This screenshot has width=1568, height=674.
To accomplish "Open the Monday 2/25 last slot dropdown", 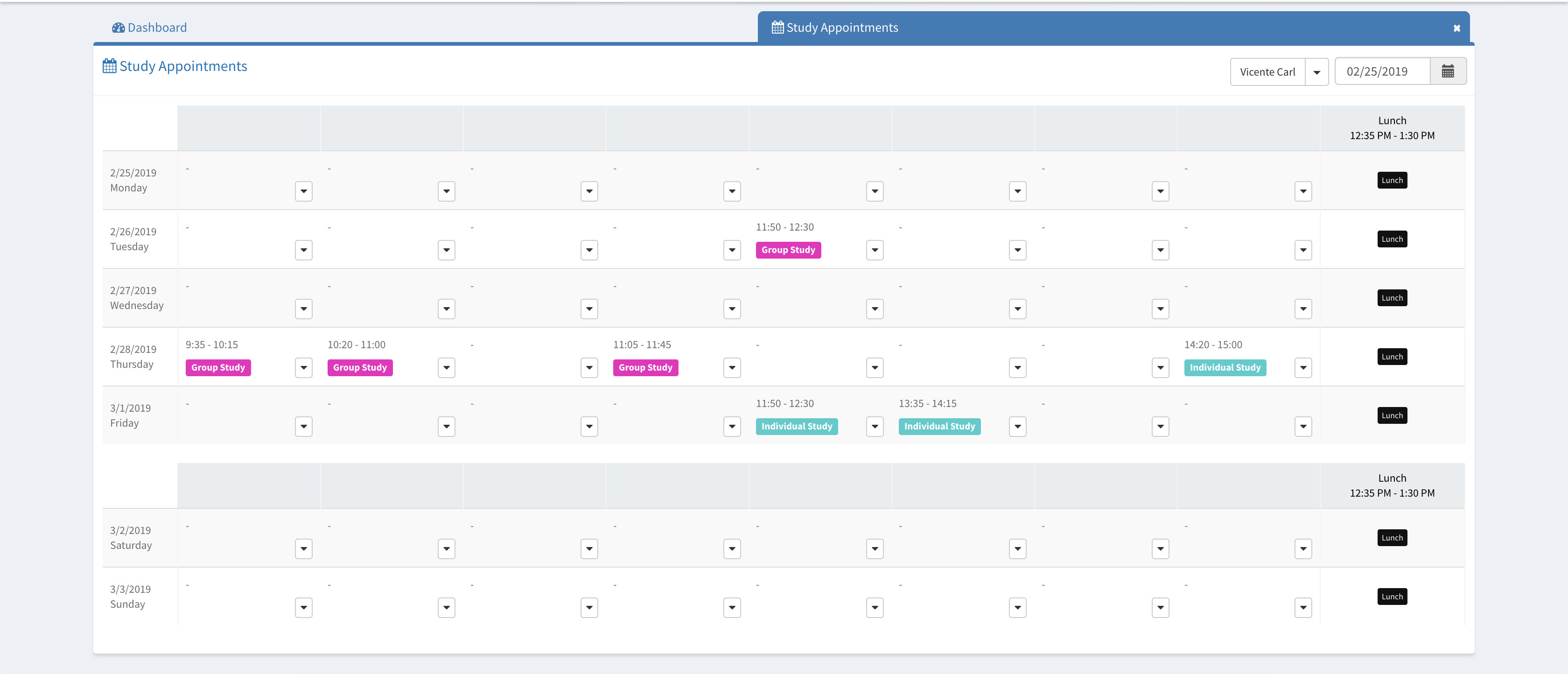I will tap(1303, 191).
